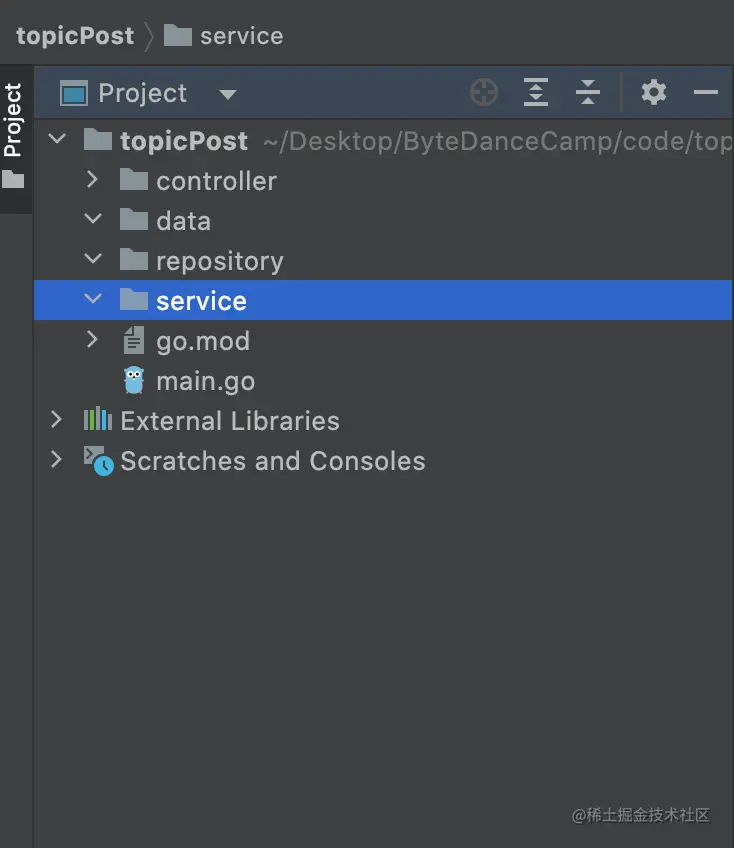Open the Project view dropdown arrow
This screenshot has height=848, width=734.
(228, 95)
